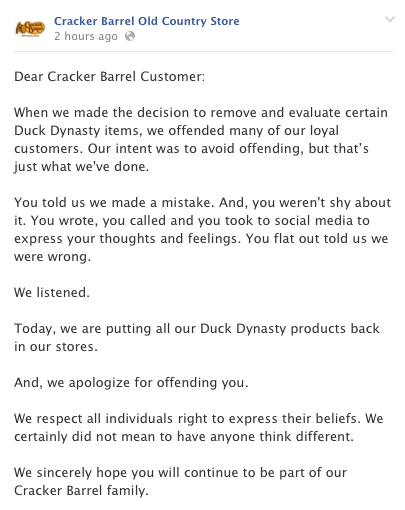Click the Cracker Barrel logo profile picture
The width and height of the screenshot is (405, 510).
(x=30, y=29)
